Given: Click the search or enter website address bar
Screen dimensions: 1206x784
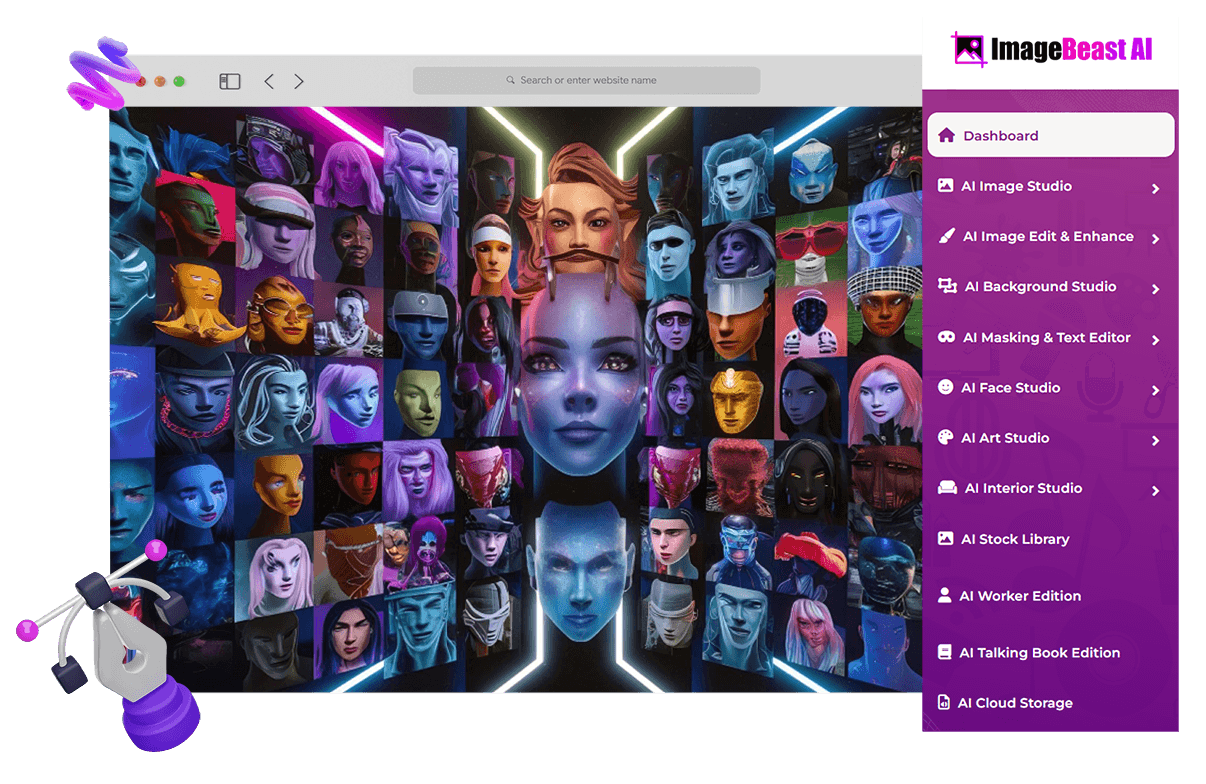Looking at the screenshot, I should coord(587,80).
